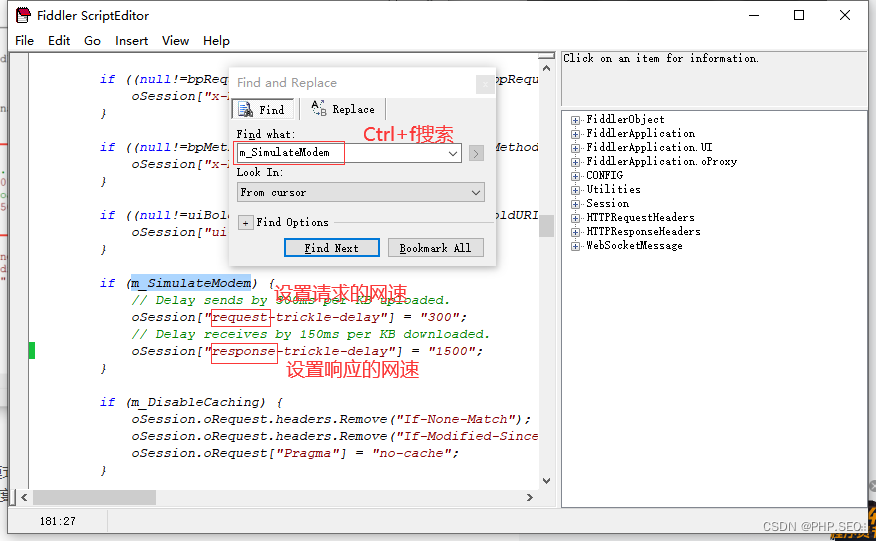Screen dimensions: 876x541
Task: Maximize the Fiddler ScriptEditor window
Action: pyautogui.click(x=799, y=15)
